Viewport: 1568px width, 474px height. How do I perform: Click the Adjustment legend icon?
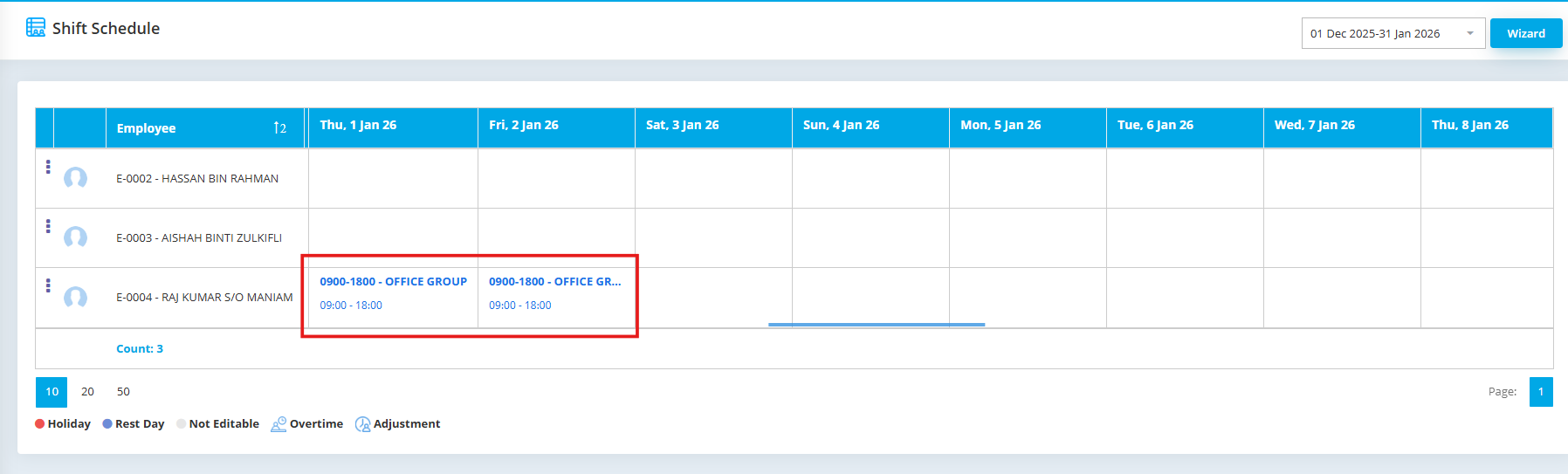click(x=362, y=424)
